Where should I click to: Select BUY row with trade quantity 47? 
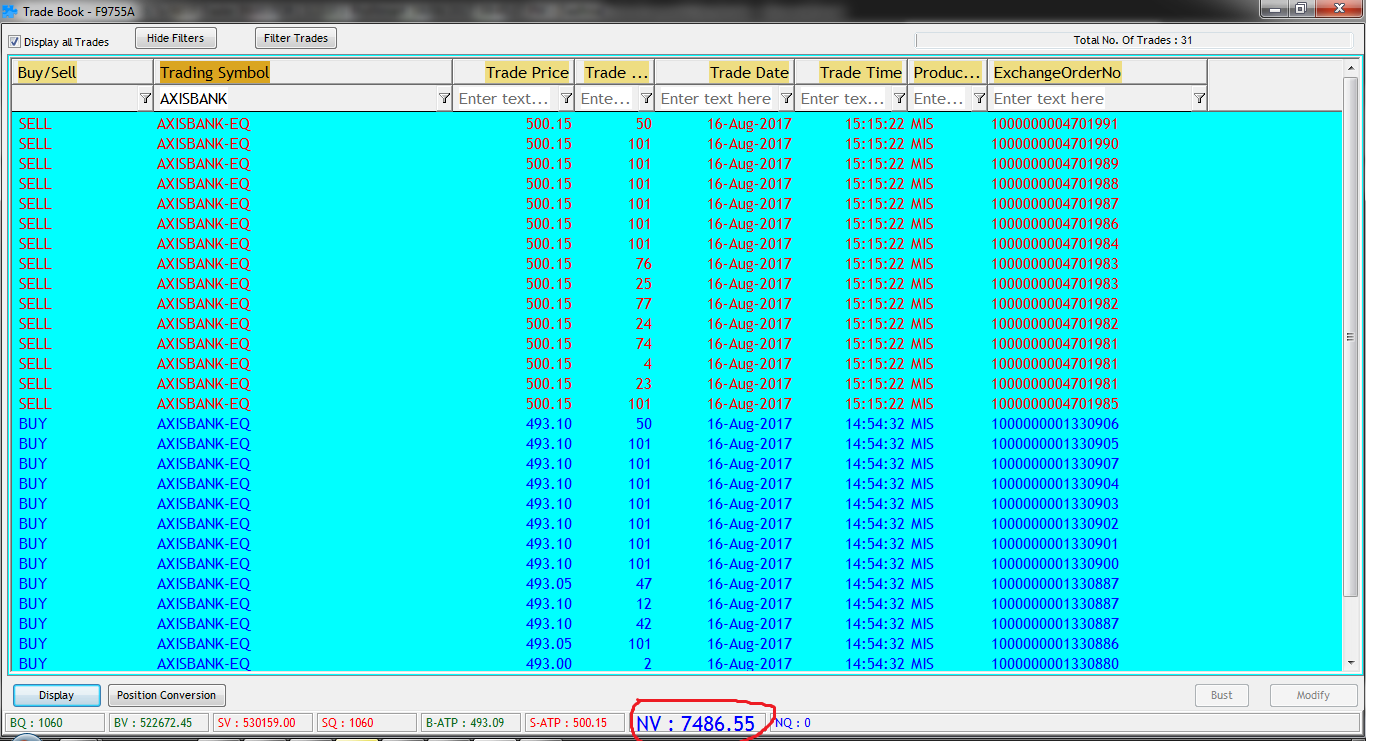click(x=676, y=584)
